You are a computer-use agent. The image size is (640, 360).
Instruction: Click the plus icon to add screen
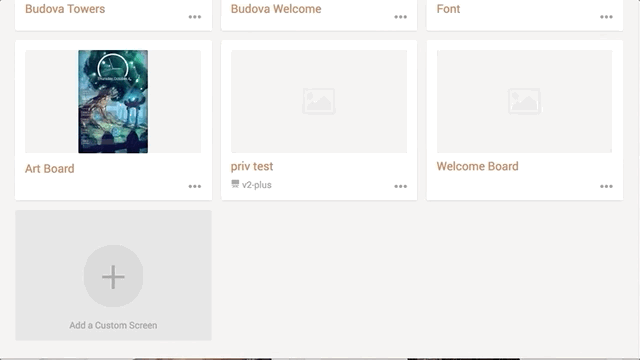click(x=113, y=276)
